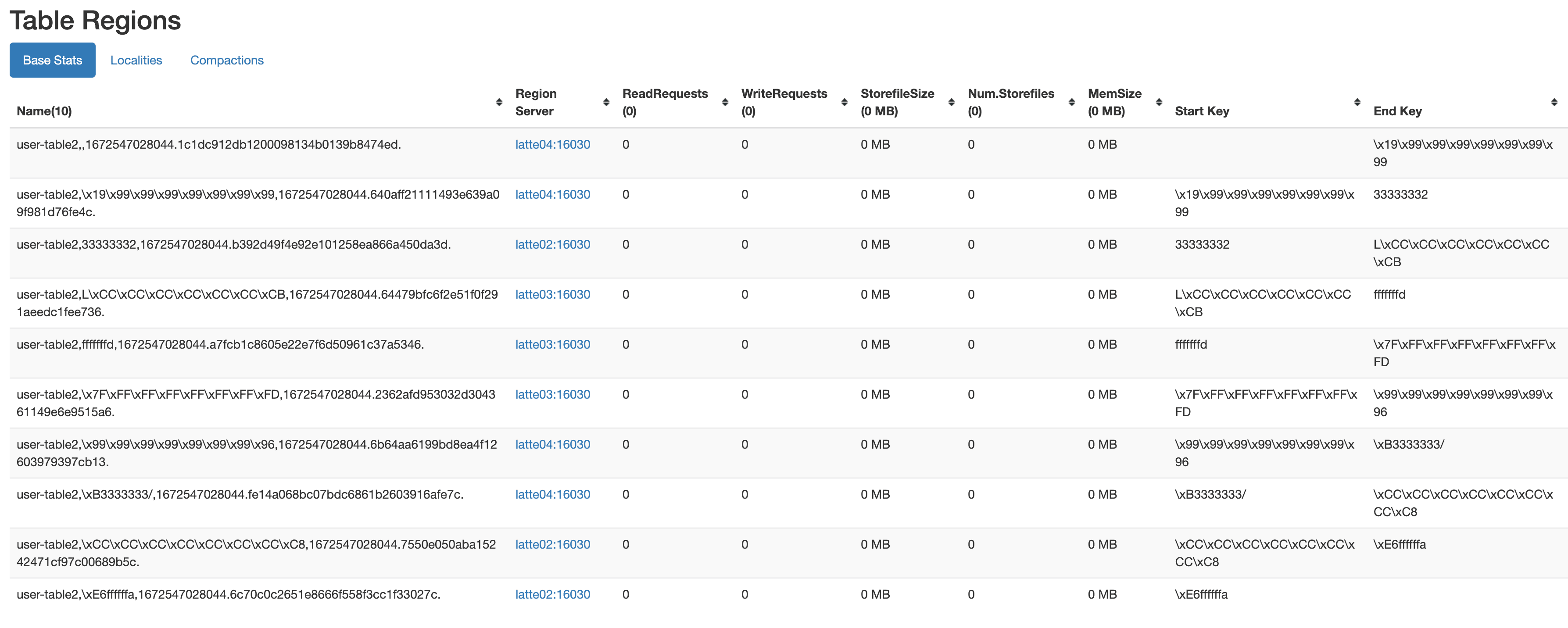
Task: Click latte04:16030 link for \xB3333333/ region
Action: coord(552,495)
